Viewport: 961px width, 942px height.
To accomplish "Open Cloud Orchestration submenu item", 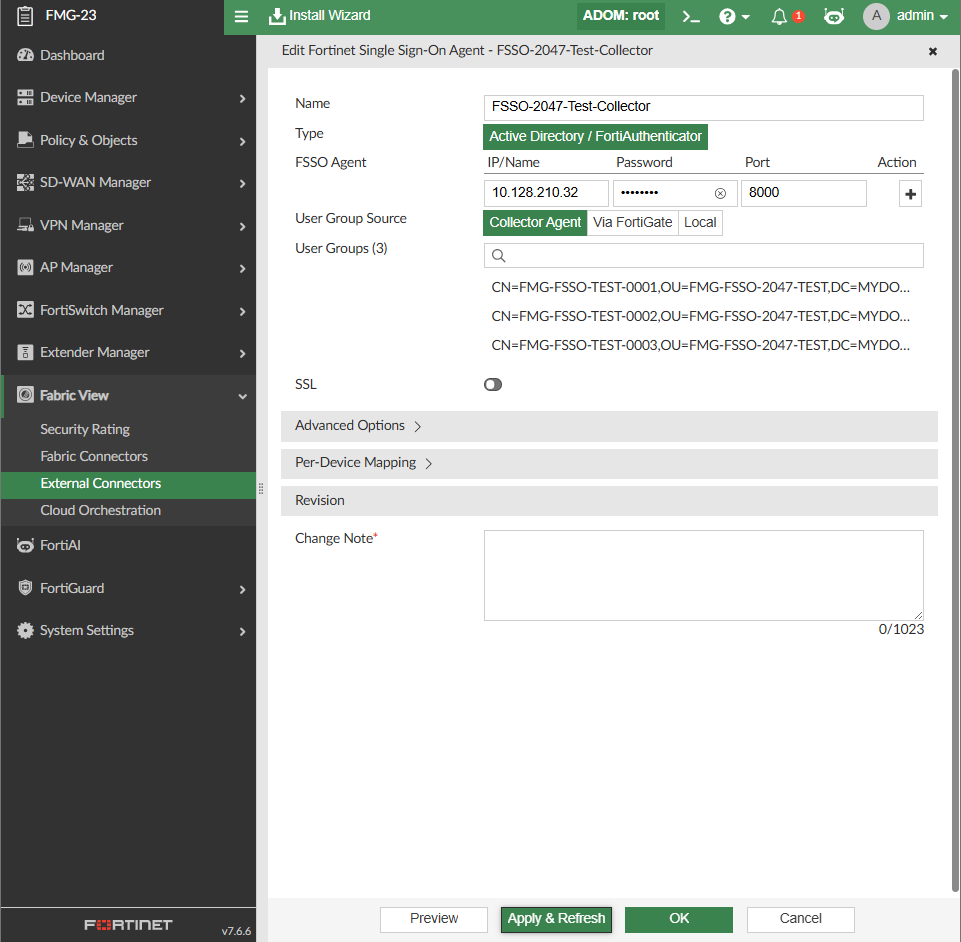I will point(101,510).
